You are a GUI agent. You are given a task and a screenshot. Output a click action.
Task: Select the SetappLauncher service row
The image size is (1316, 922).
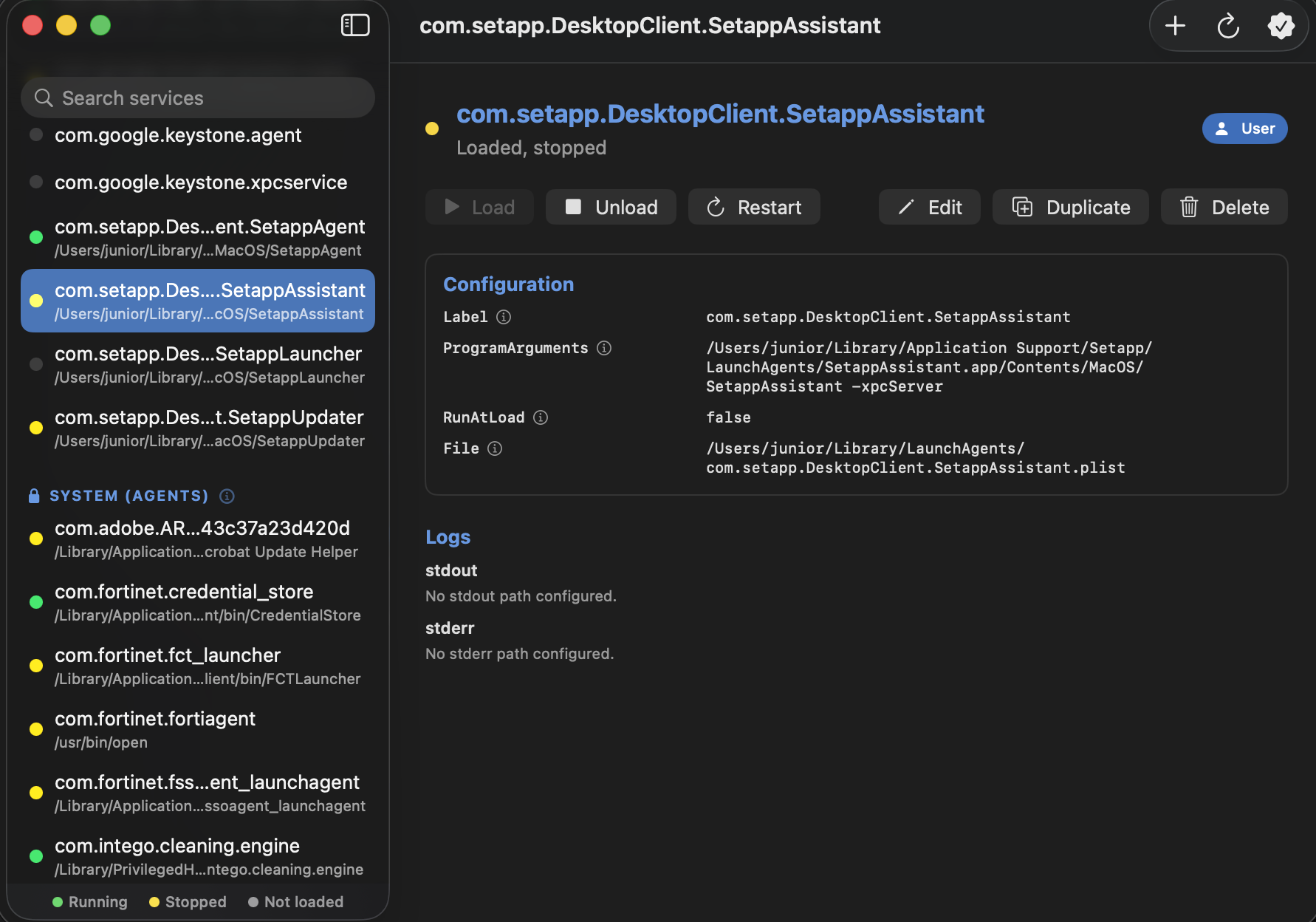[x=198, y=364]
